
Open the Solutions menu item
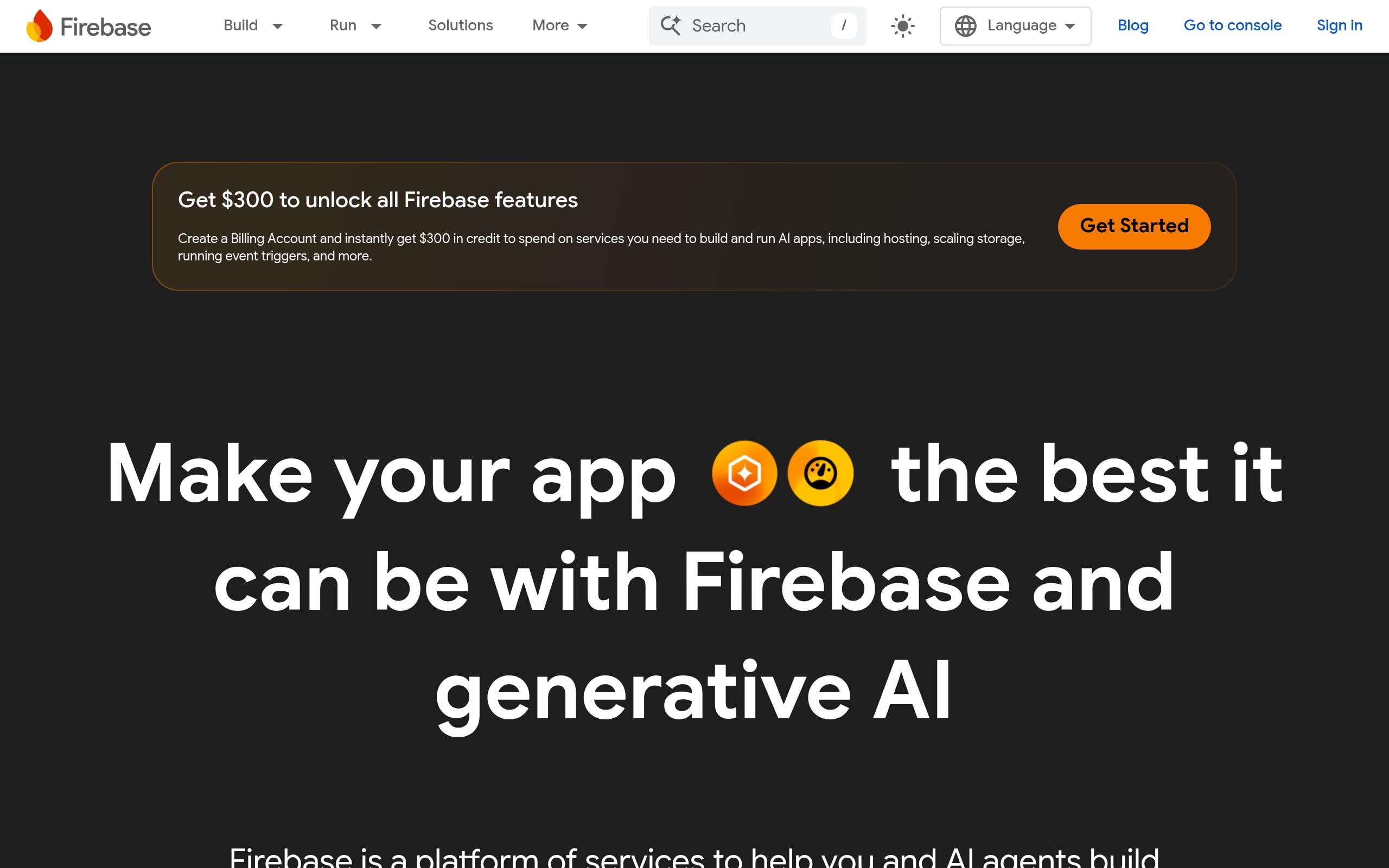coord(460,26)
